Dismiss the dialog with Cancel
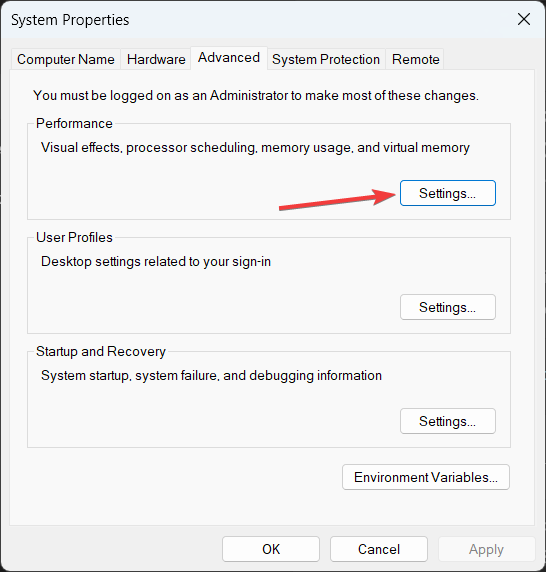Viewport: 546px width, 572px height. click(x=379, y=549)
